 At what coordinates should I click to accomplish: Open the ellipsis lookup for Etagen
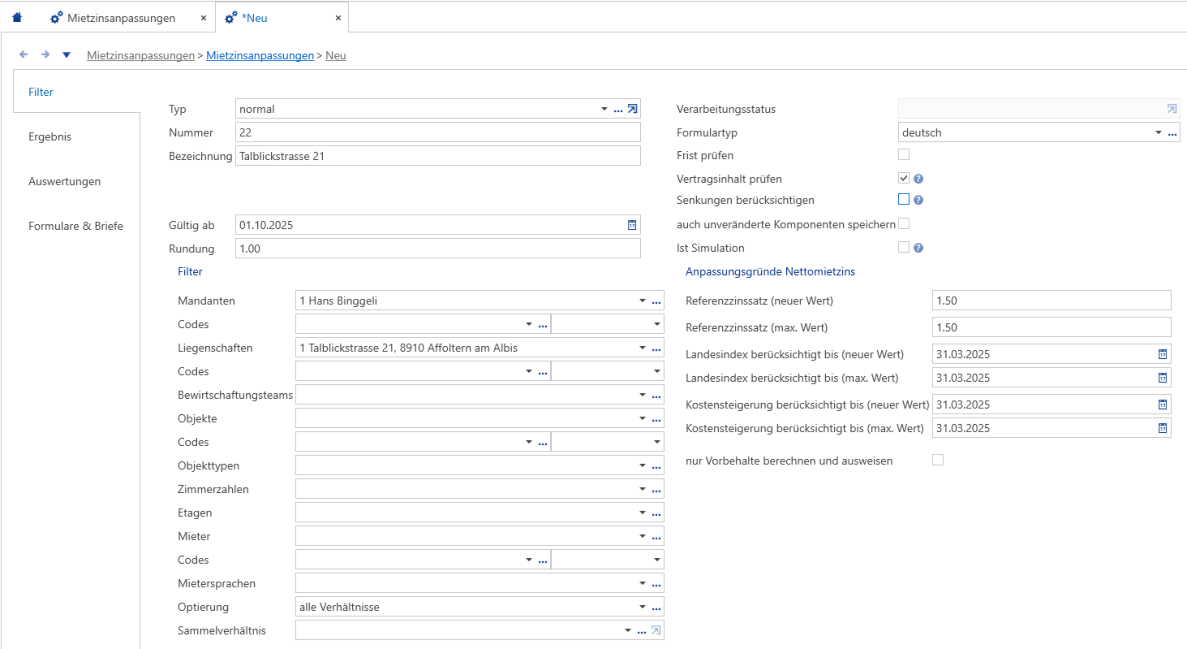(656, 513)
